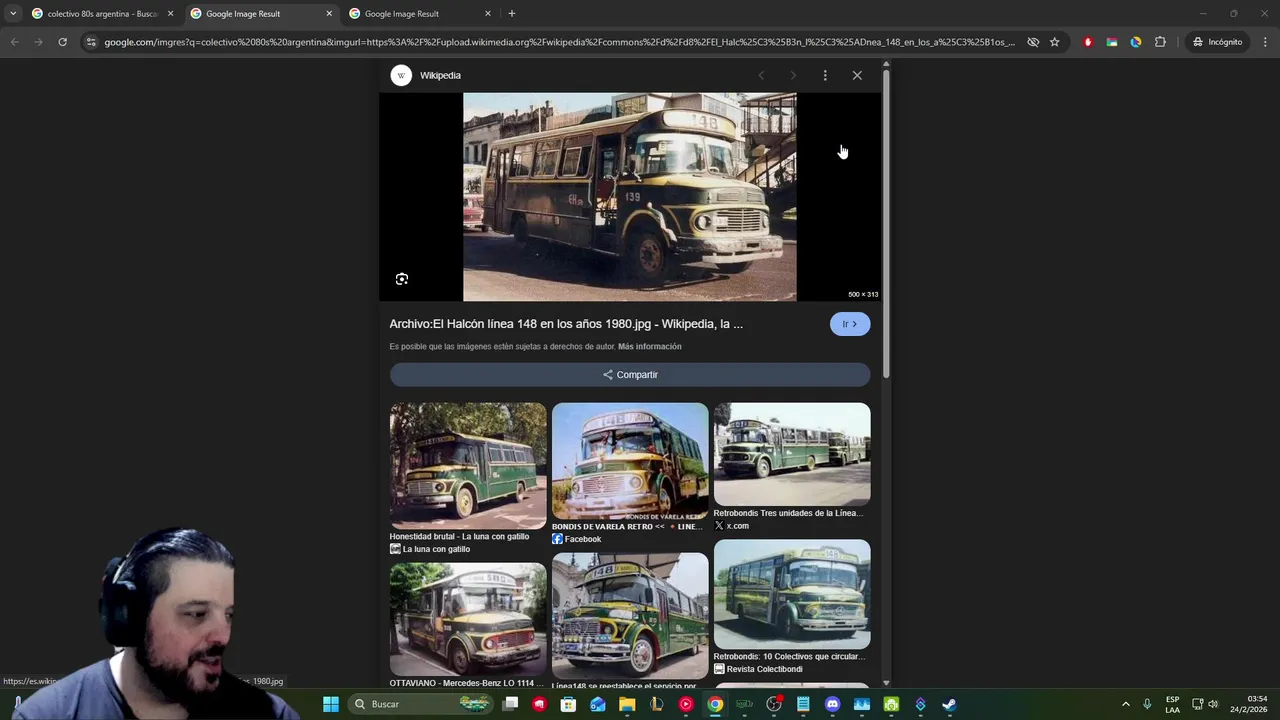Open the Extensions puzzle-piece menu
The image size is (1280, 720).
[1160, 42]
